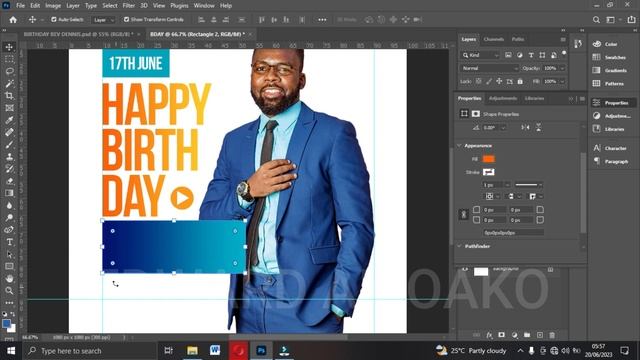Select the Clone Stamp tool
The height and width of the screenshot is (360, 640).
click(9, 157)
